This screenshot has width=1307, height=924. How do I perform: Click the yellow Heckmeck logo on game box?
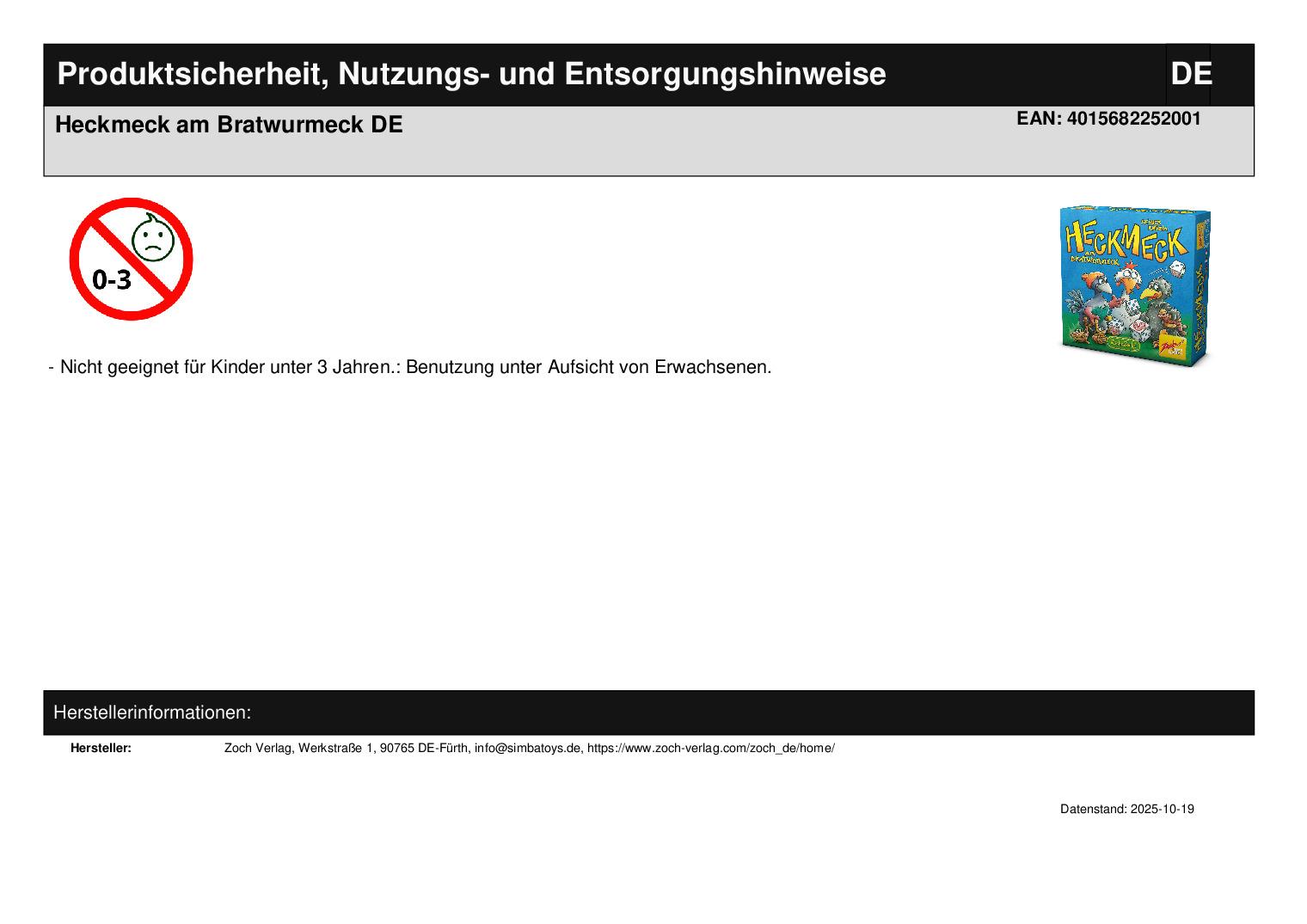[x=1125, y=239]
